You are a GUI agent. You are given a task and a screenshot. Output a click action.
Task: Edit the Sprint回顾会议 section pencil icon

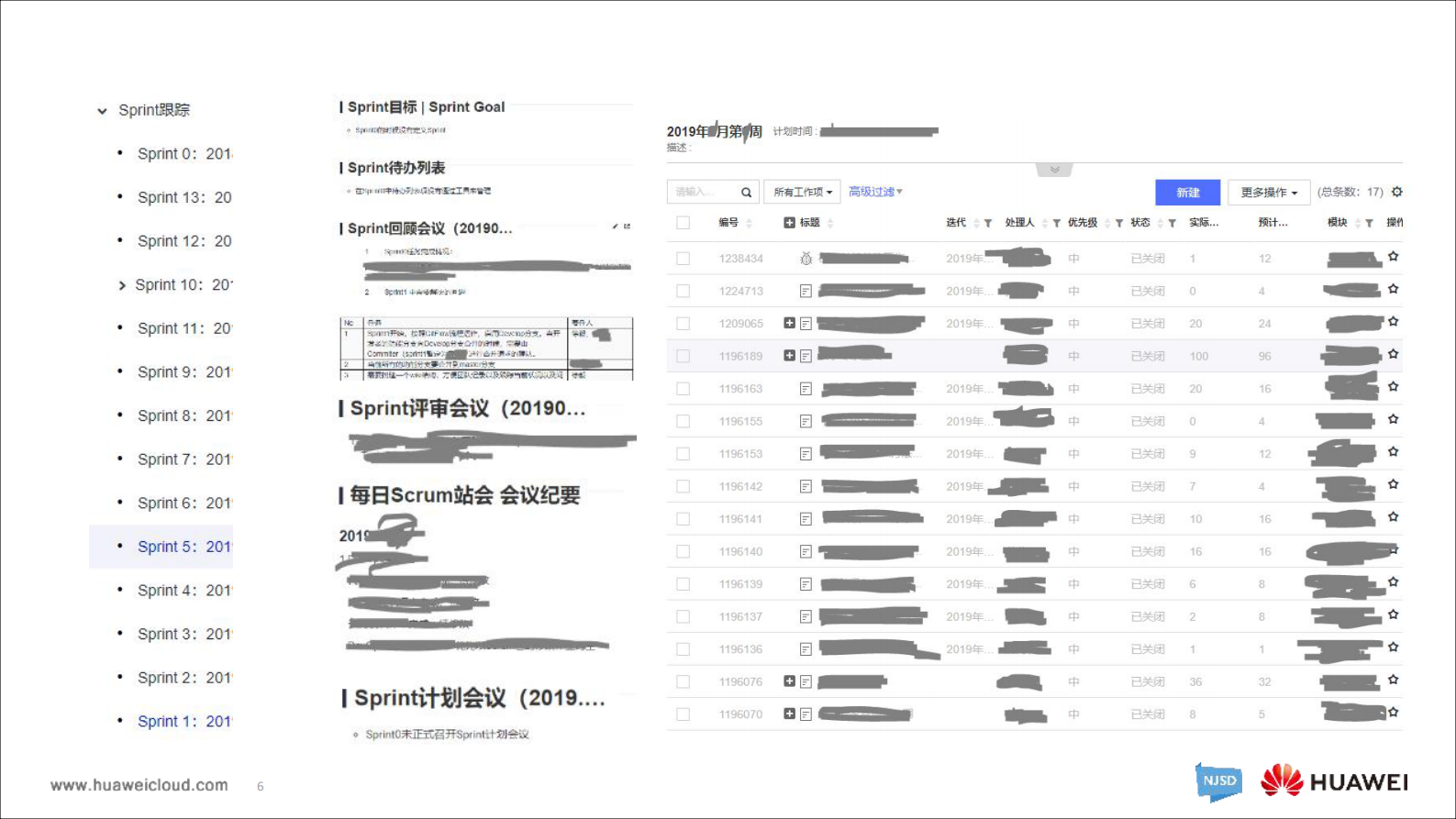tap(615, 227)
